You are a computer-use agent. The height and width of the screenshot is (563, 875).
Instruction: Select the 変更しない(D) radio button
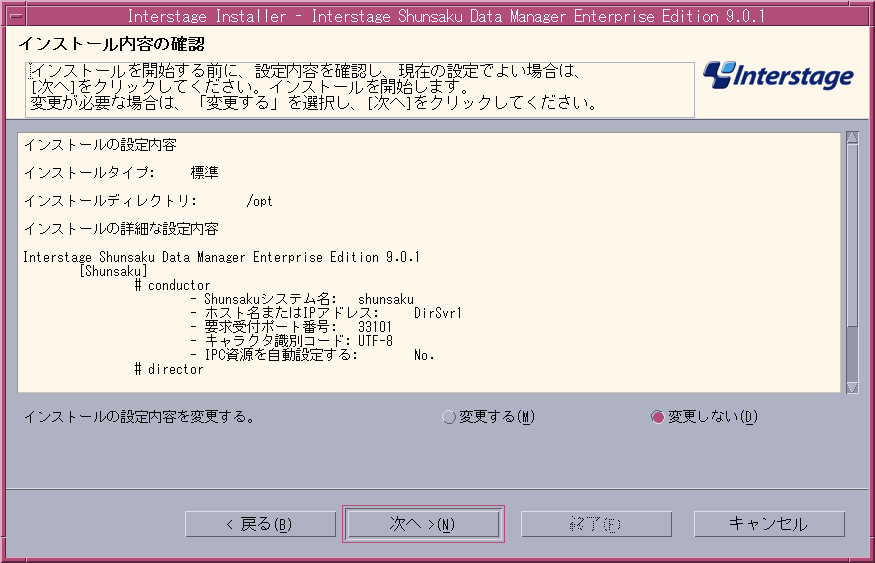click(x=704, y=417)
